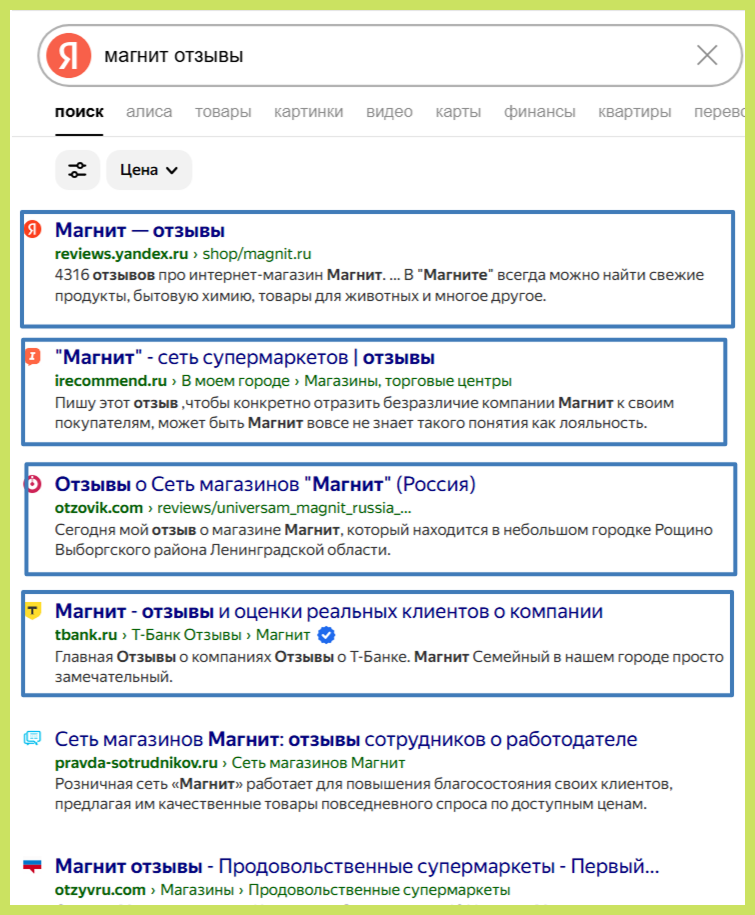Click 'В моем городе' breadcrumb
This screenshot has width=755, height=915.
coord(235,381)
